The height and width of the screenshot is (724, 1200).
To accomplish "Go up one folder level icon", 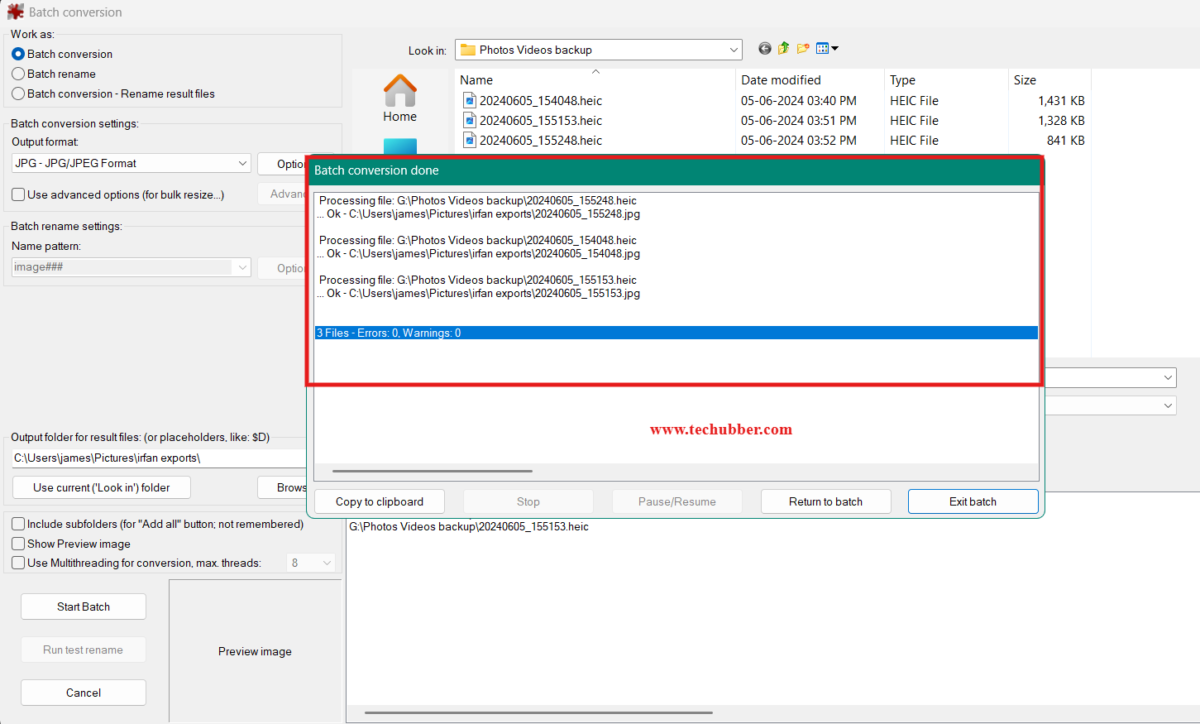I will coord(784,48).
